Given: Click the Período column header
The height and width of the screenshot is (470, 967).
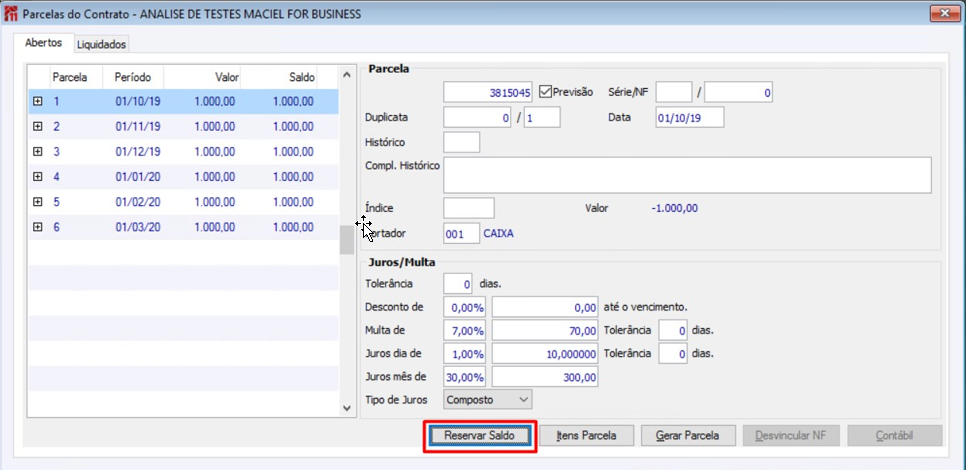Looking at the screenshot, I should click(133, 78).
